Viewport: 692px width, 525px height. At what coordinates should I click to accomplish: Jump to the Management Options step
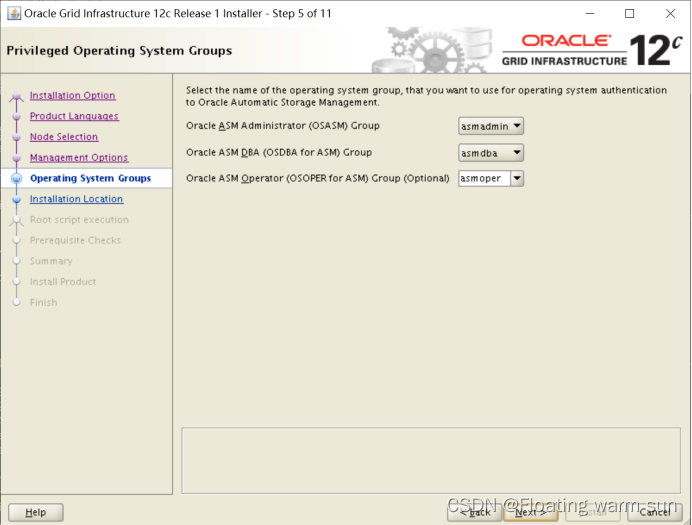[x=79, y=158]
